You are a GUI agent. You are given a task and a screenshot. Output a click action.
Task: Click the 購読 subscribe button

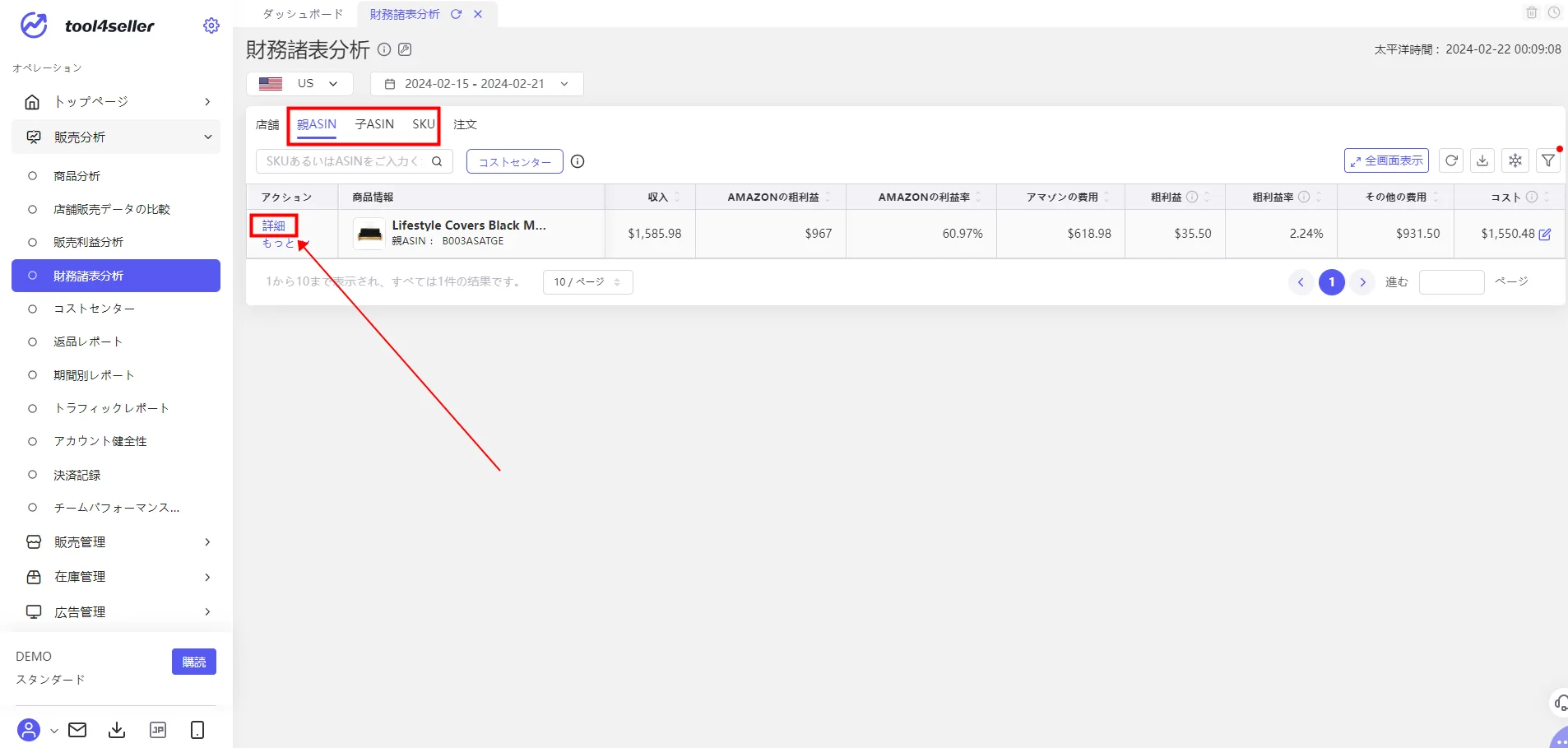194,662
